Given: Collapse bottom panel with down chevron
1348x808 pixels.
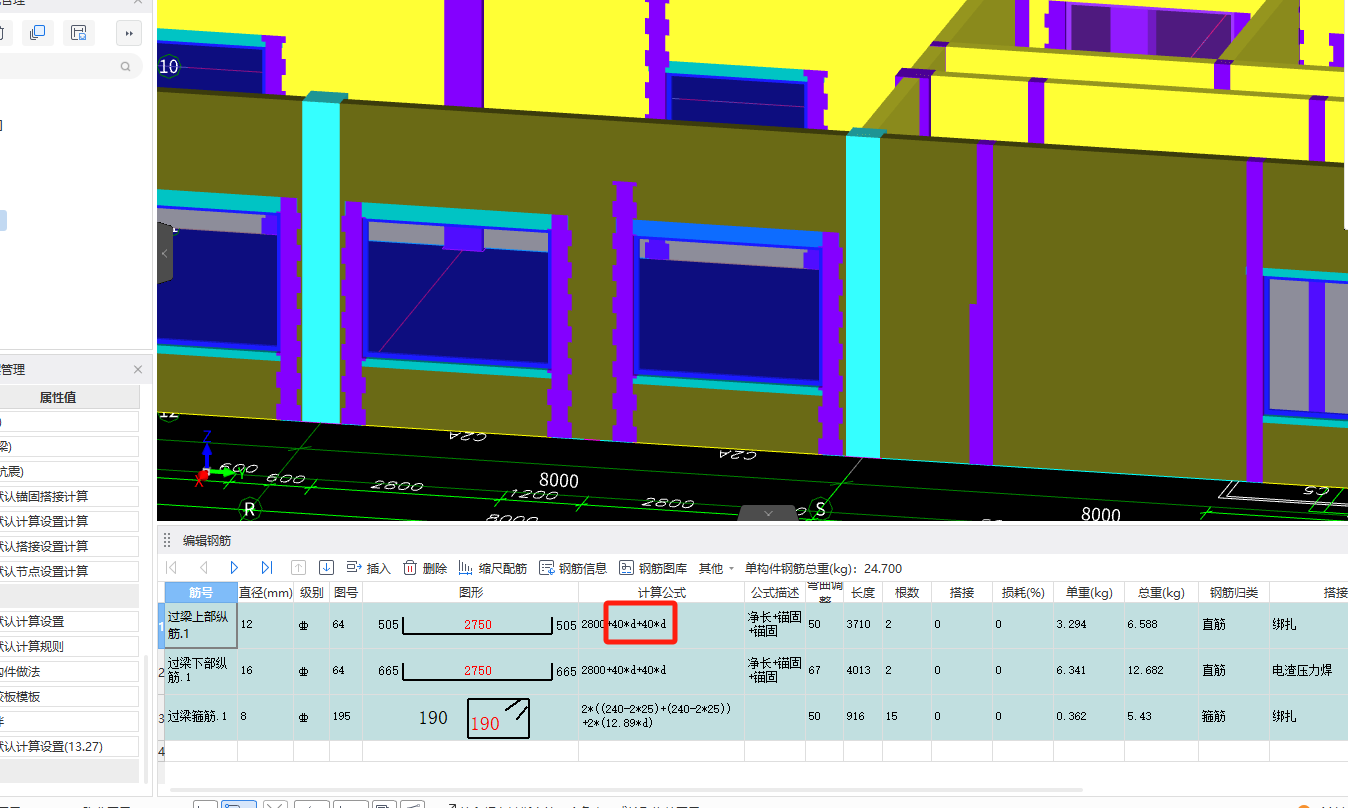Looking at the screenshot, I should point(768,512).
